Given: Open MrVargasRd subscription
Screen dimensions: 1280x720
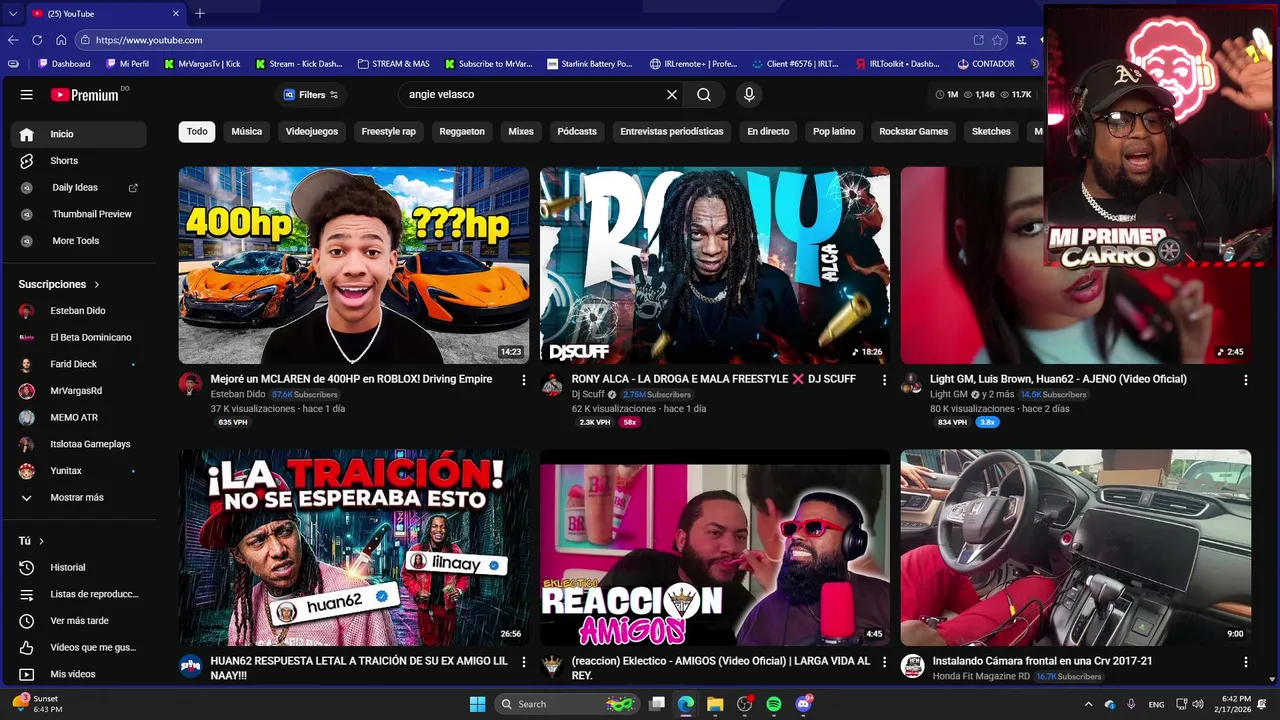Looking at the screenshot, I should 79,391.
